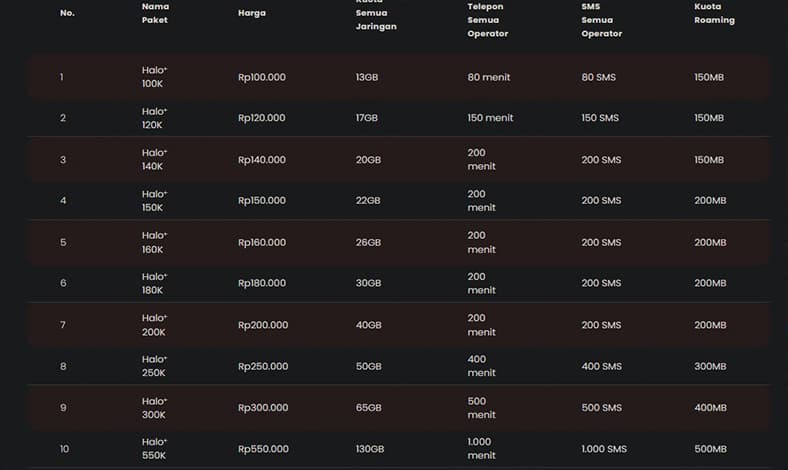Click the 'No.' column header
Image resolution: width=788 pixels, height=470 pixels.
coord(67,13)
